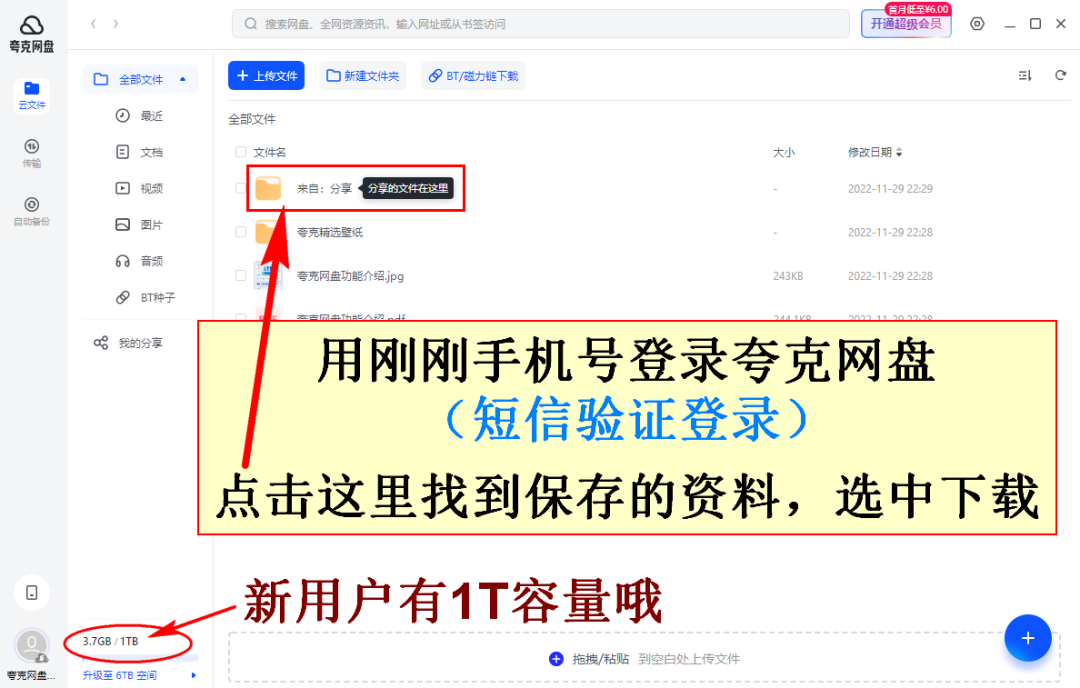Viewport: 1080px width, 688px height.
Task: Tick checkbox for 来自：分享 row
Action: (x=240, y=188)
